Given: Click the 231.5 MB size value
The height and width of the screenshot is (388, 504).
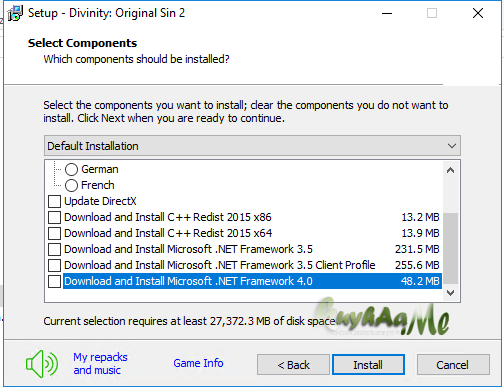Looking at the screenshot, I should [417, 249].
